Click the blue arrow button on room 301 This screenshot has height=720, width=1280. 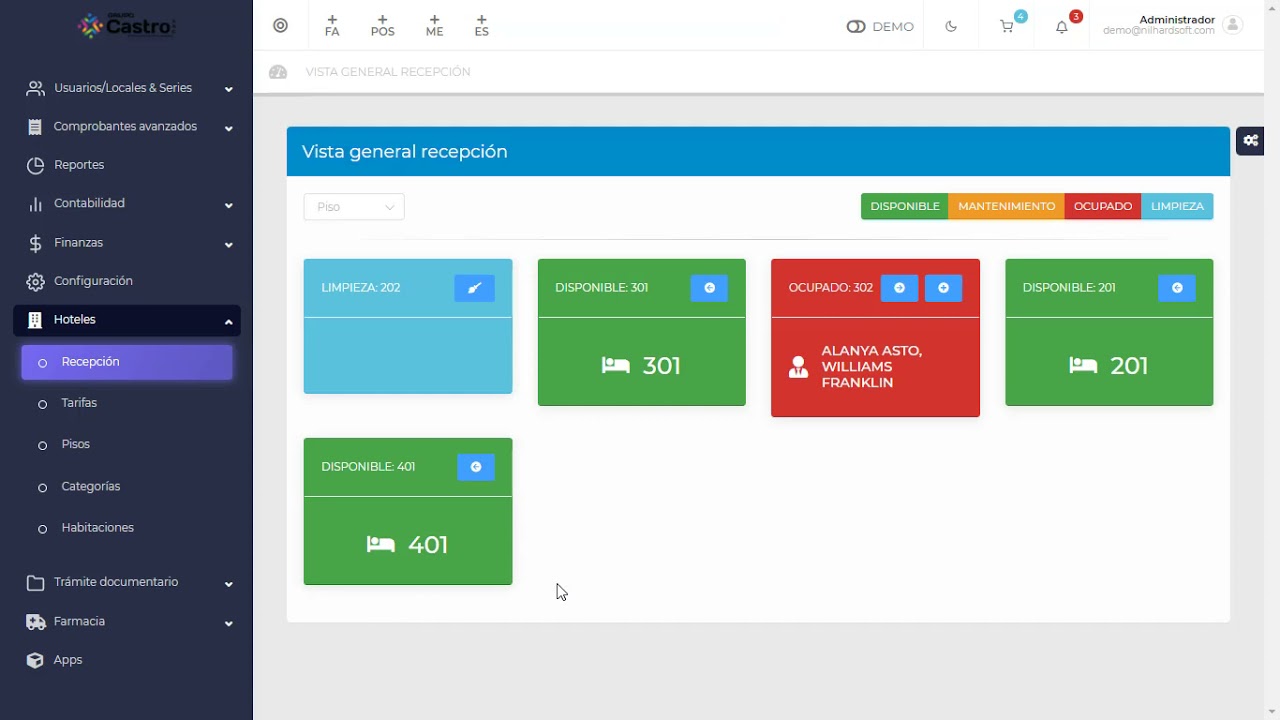(x=709, y=288)
